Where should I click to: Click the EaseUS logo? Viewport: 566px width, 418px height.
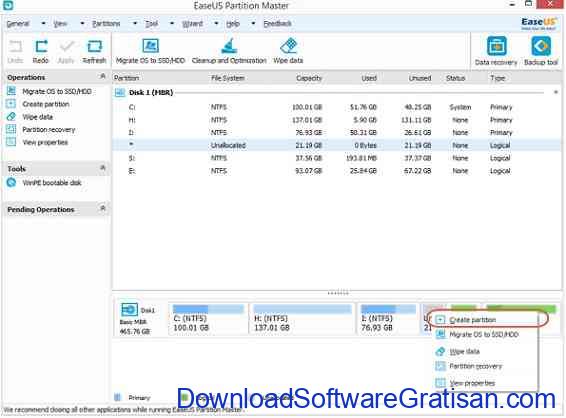(539, 23)
